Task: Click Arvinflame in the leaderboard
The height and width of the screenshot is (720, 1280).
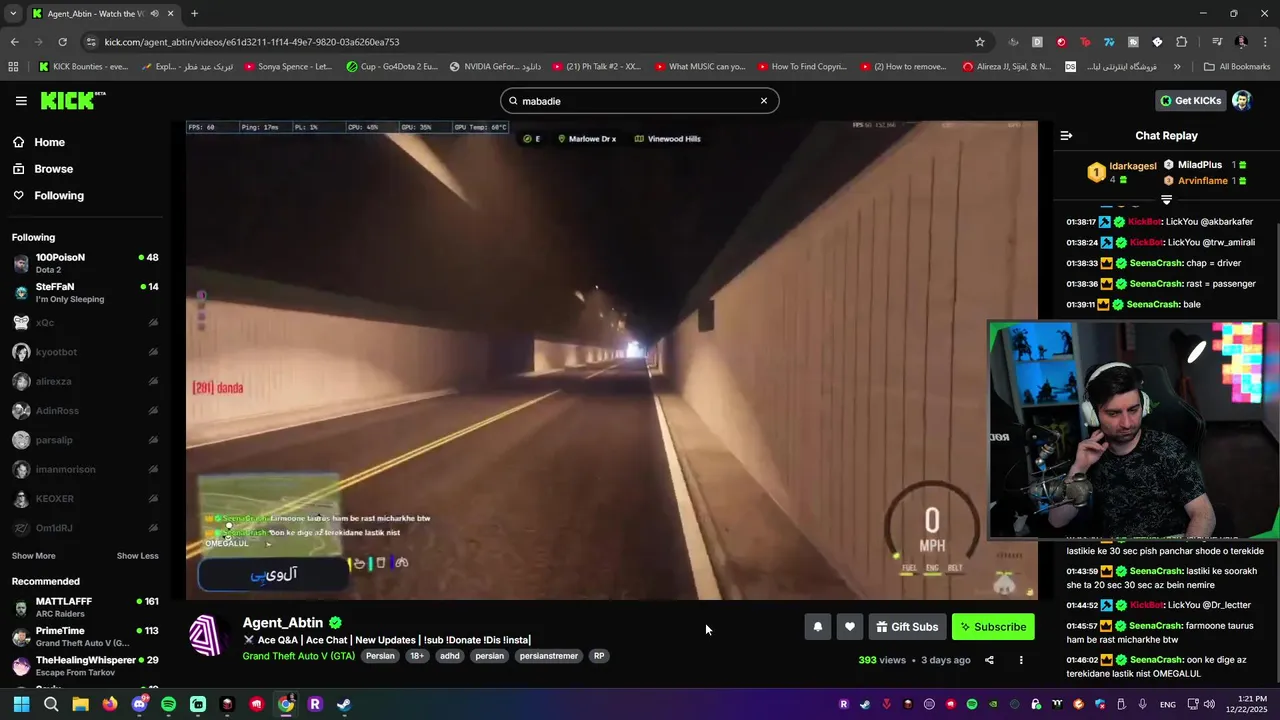Action: tap(1202, 181)
